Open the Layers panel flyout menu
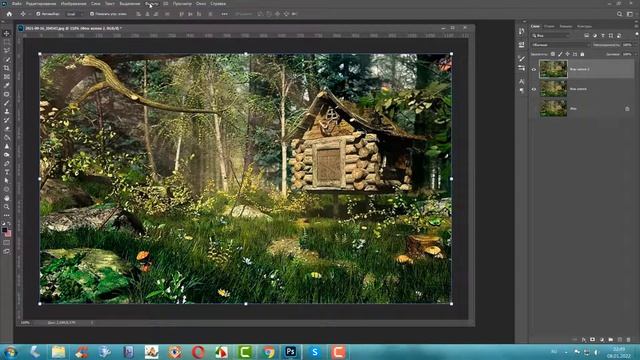Screen dimensions: 640x360 click(x=636, y=26)
